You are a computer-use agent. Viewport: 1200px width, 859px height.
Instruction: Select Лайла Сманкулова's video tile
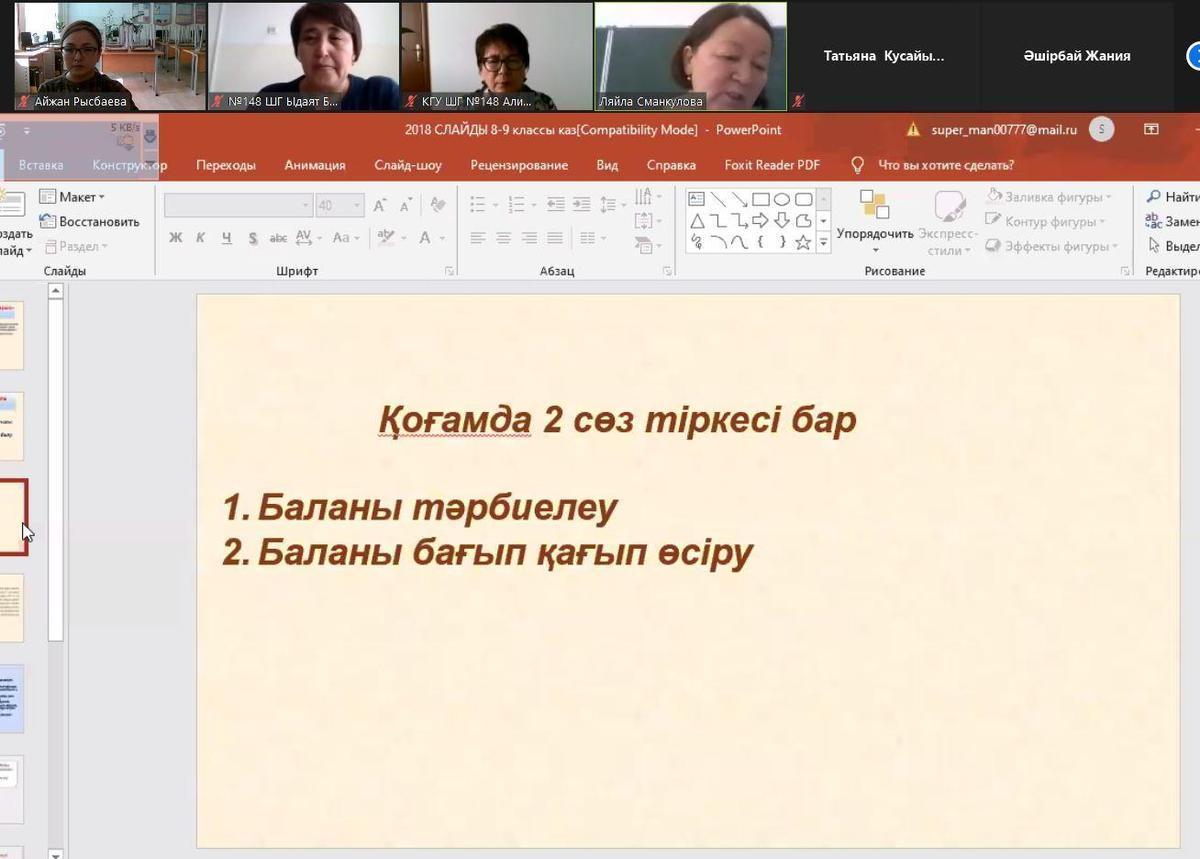pyautogui.click(x=690, y=55)
